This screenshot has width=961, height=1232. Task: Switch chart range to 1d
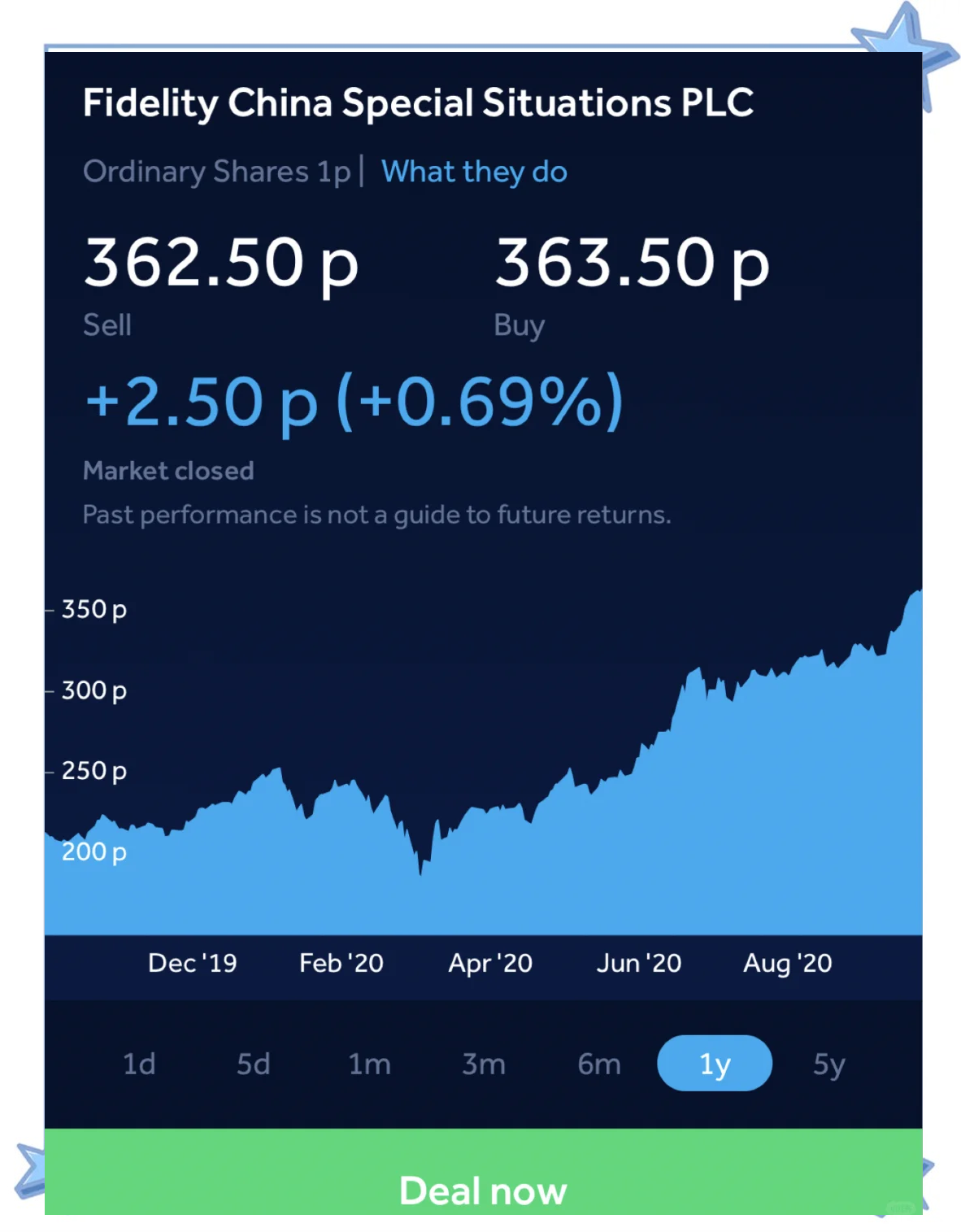(x=139, y=1064)
